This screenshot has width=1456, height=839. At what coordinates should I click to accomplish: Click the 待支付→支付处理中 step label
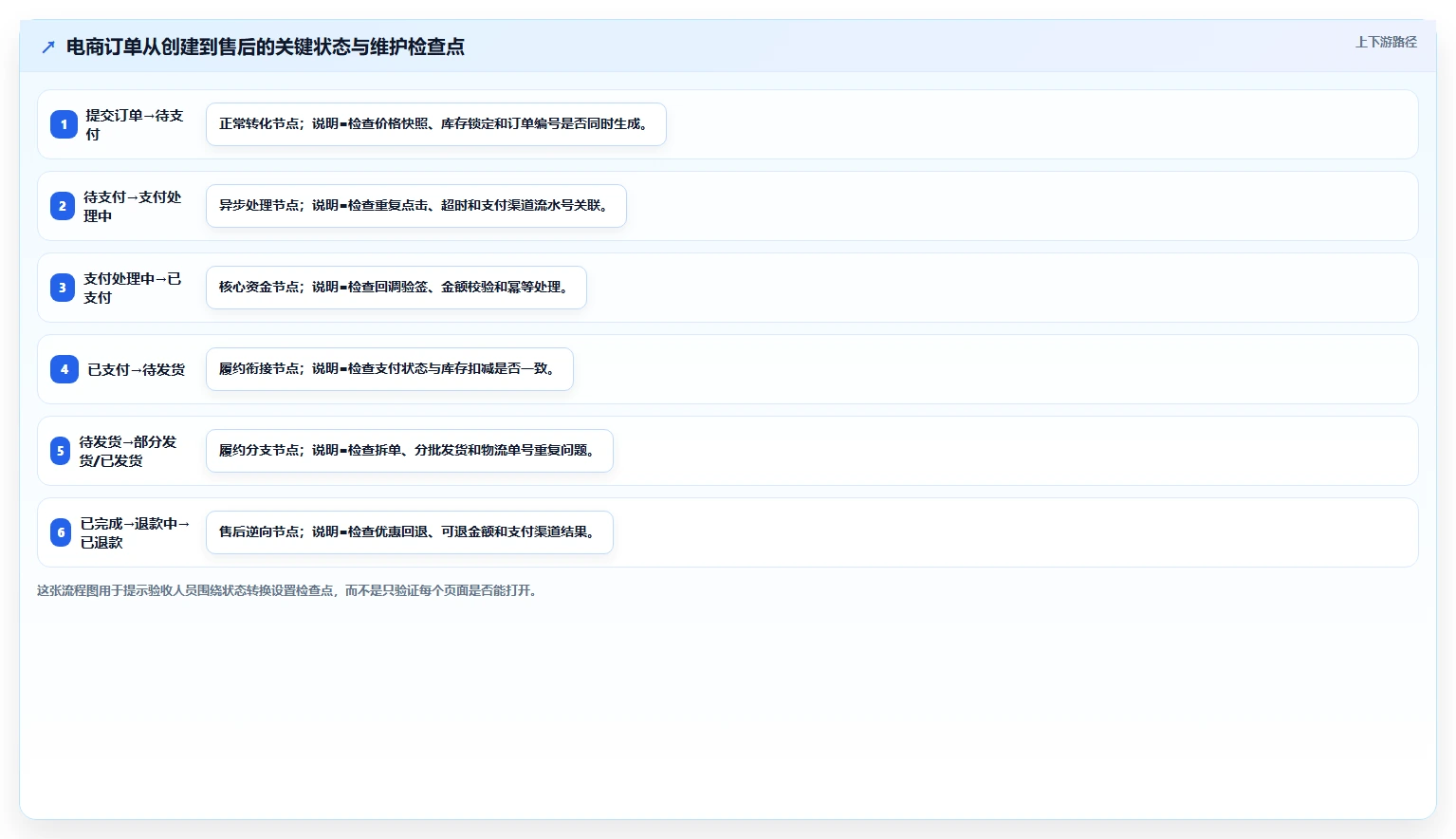(x=132, y=206)
